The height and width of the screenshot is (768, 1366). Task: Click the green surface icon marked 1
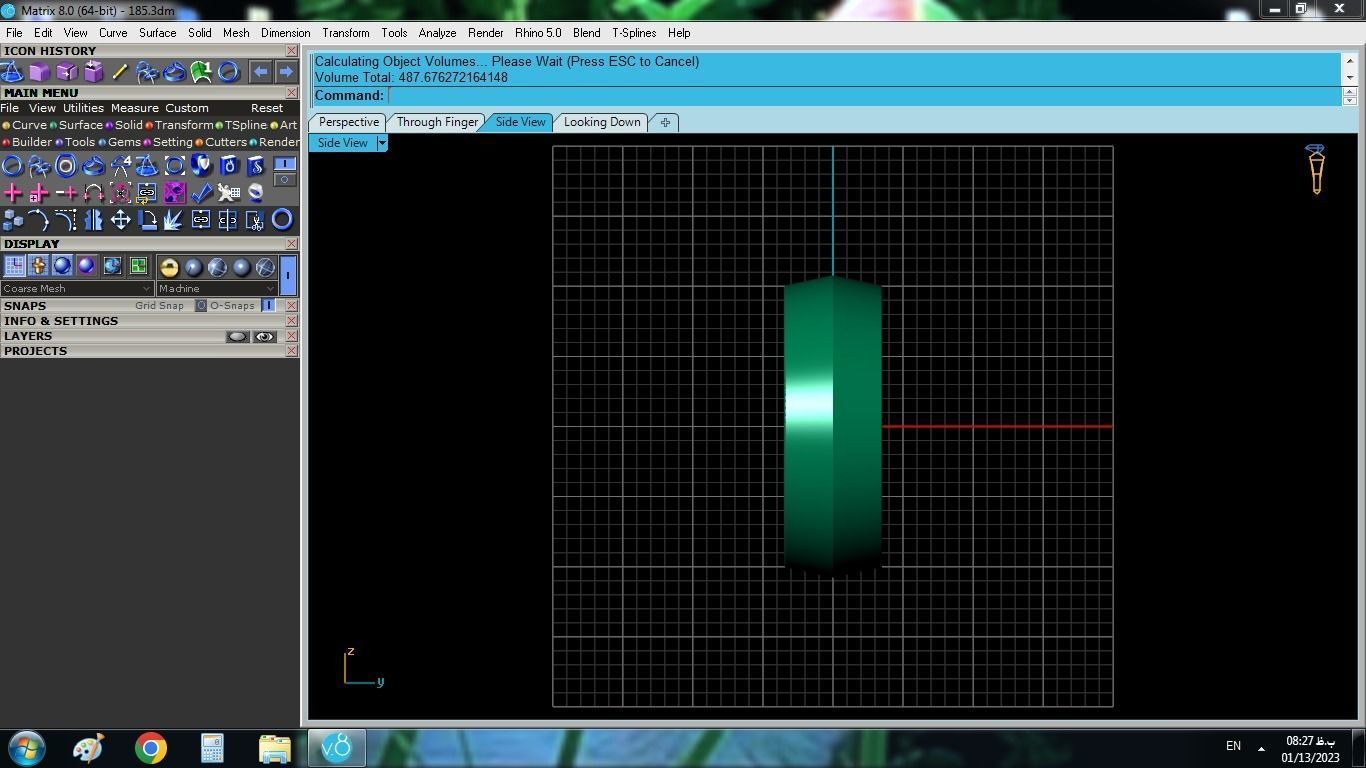201,72
